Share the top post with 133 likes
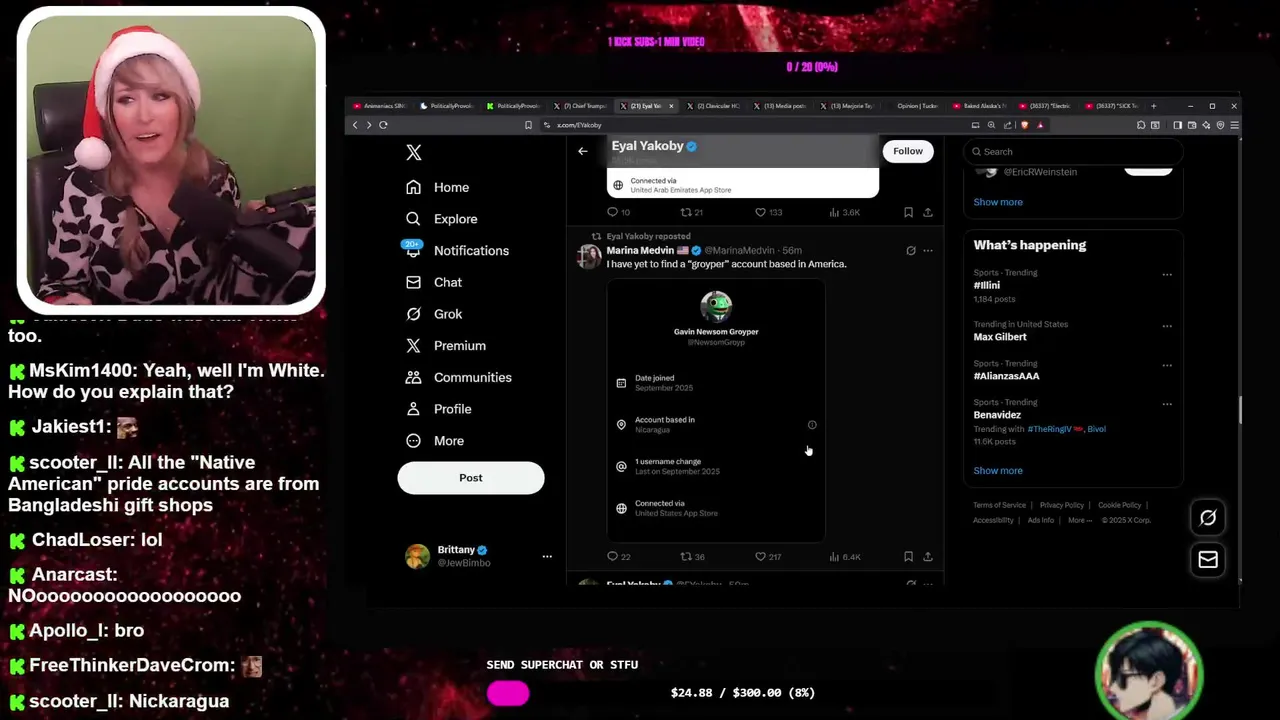The image size is (1280, 720). pos(928,212)
